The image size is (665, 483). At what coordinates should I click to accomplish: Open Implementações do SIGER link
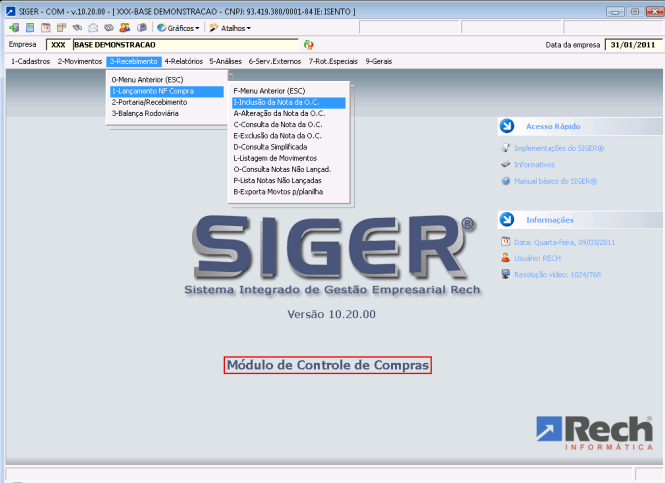pos(559,148)
